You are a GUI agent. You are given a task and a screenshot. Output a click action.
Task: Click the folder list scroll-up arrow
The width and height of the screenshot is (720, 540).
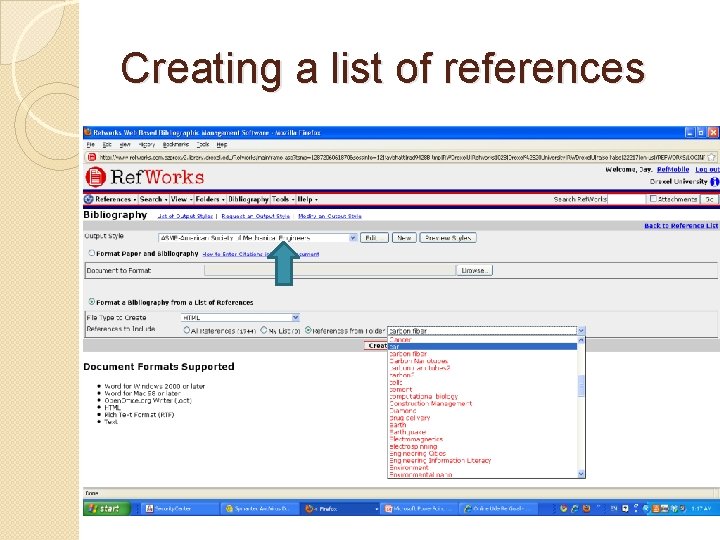click(581, 340)
